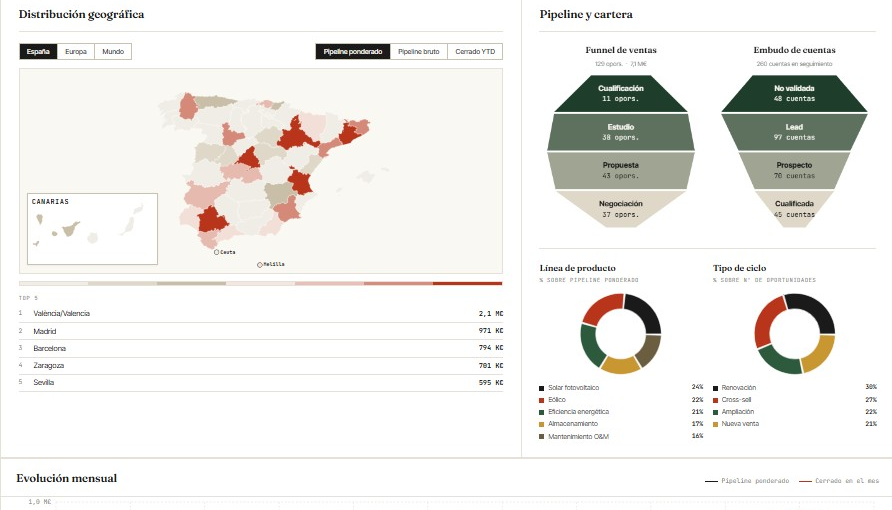The width and height of the screenshot is (892, 510).
Task: Click Ampliación legend swatch
Action: tap(716, 412)
